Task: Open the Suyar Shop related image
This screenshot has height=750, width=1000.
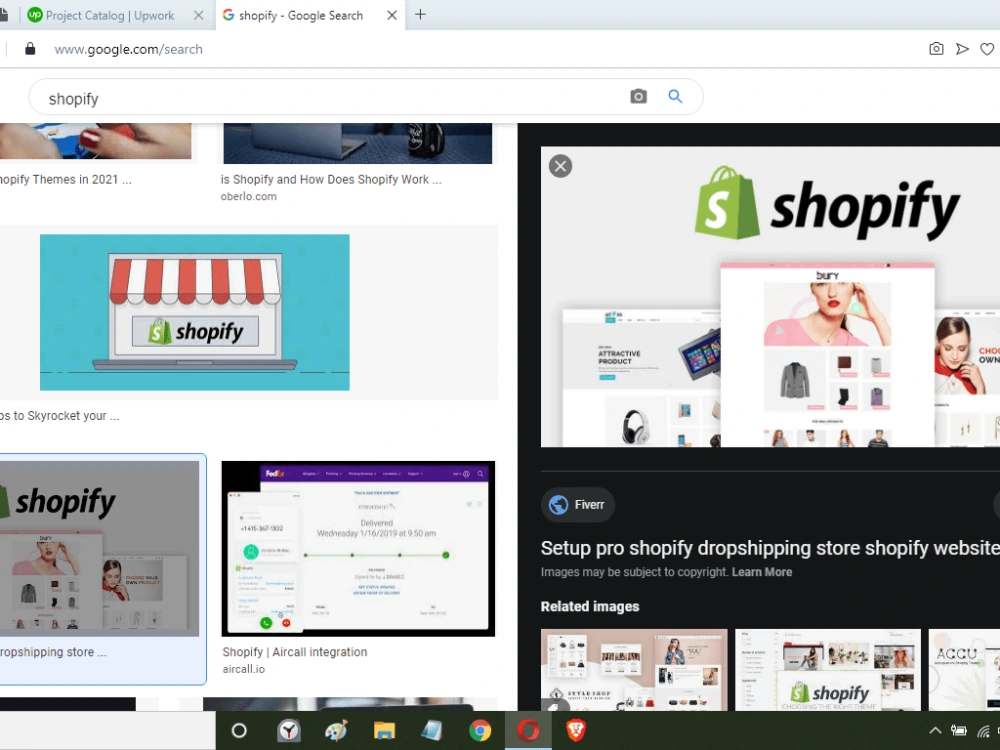Action: [634, 670]
